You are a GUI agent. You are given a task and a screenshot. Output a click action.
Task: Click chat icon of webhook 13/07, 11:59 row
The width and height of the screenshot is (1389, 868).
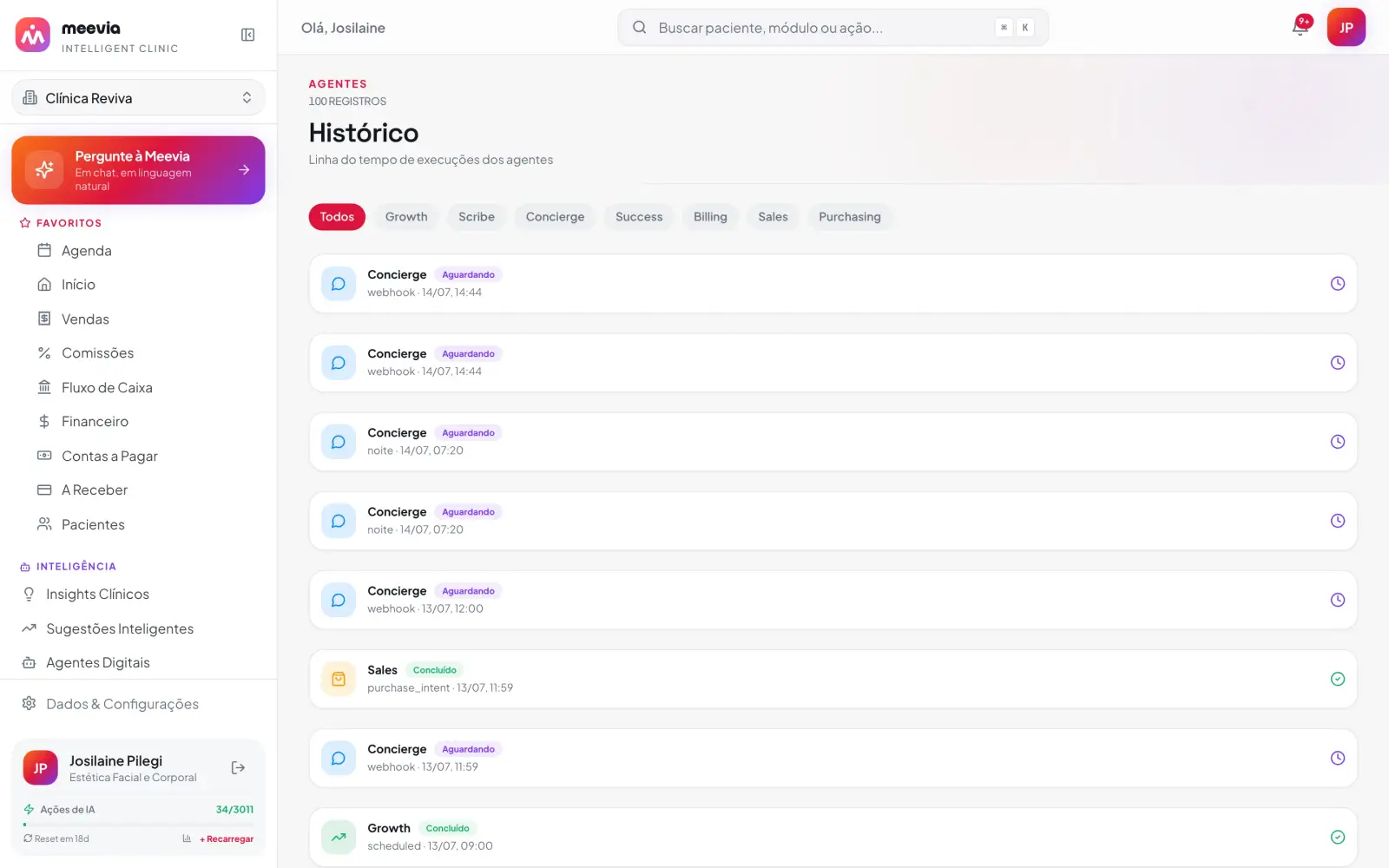[339, 758]
